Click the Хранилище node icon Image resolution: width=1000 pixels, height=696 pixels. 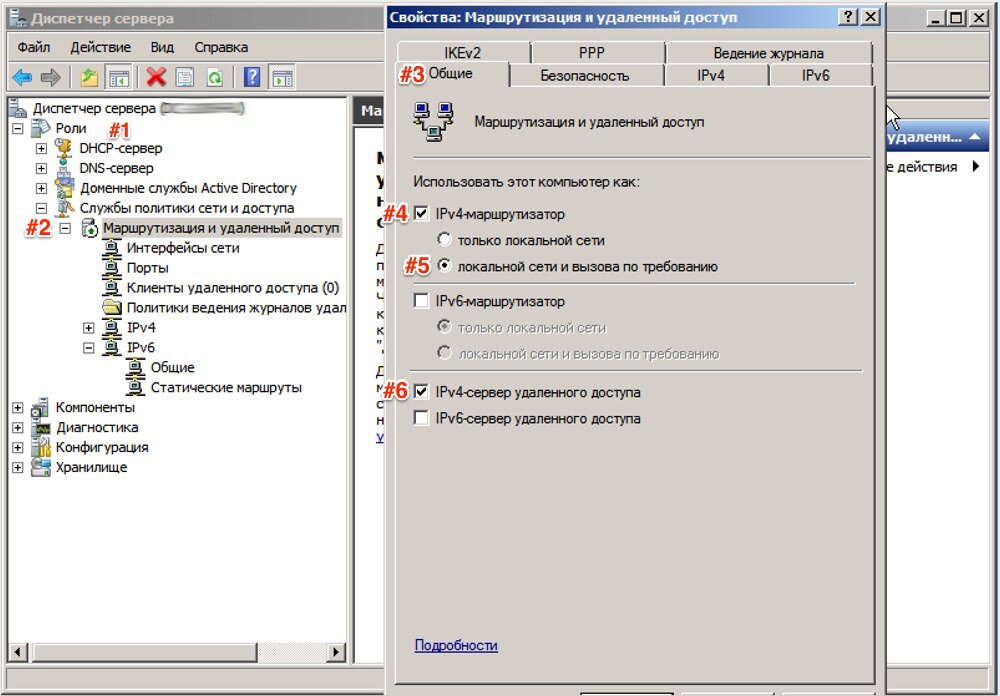click(x=40, y=467)
